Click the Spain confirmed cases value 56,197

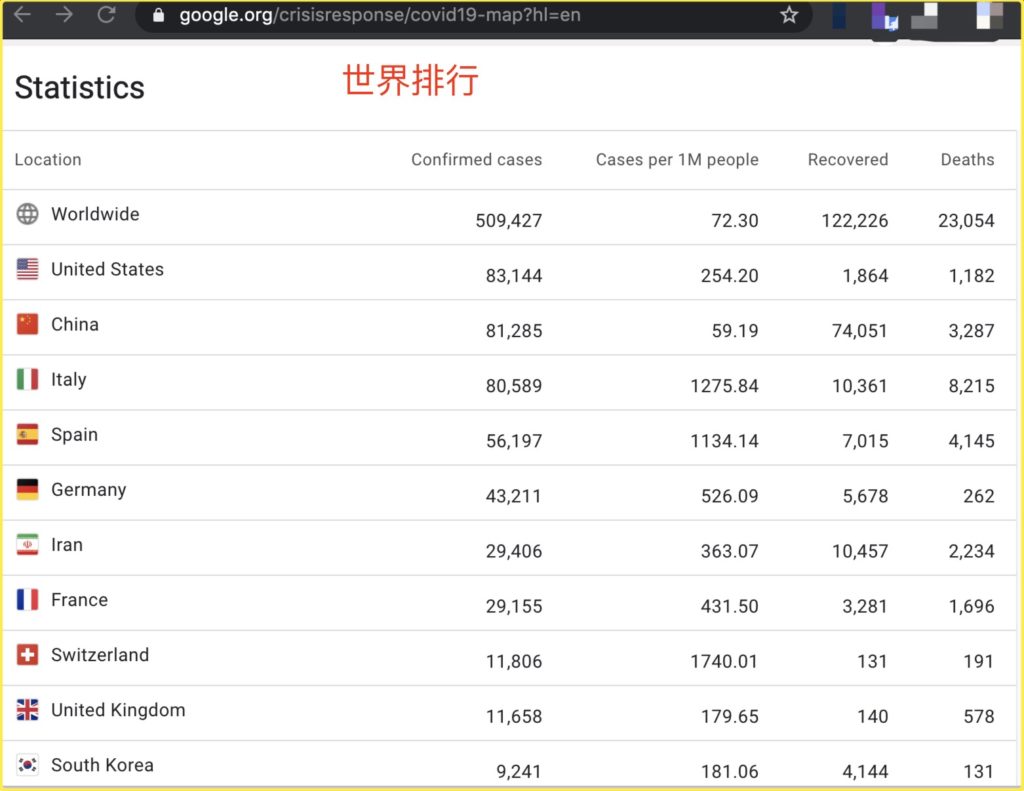(514, 441)
